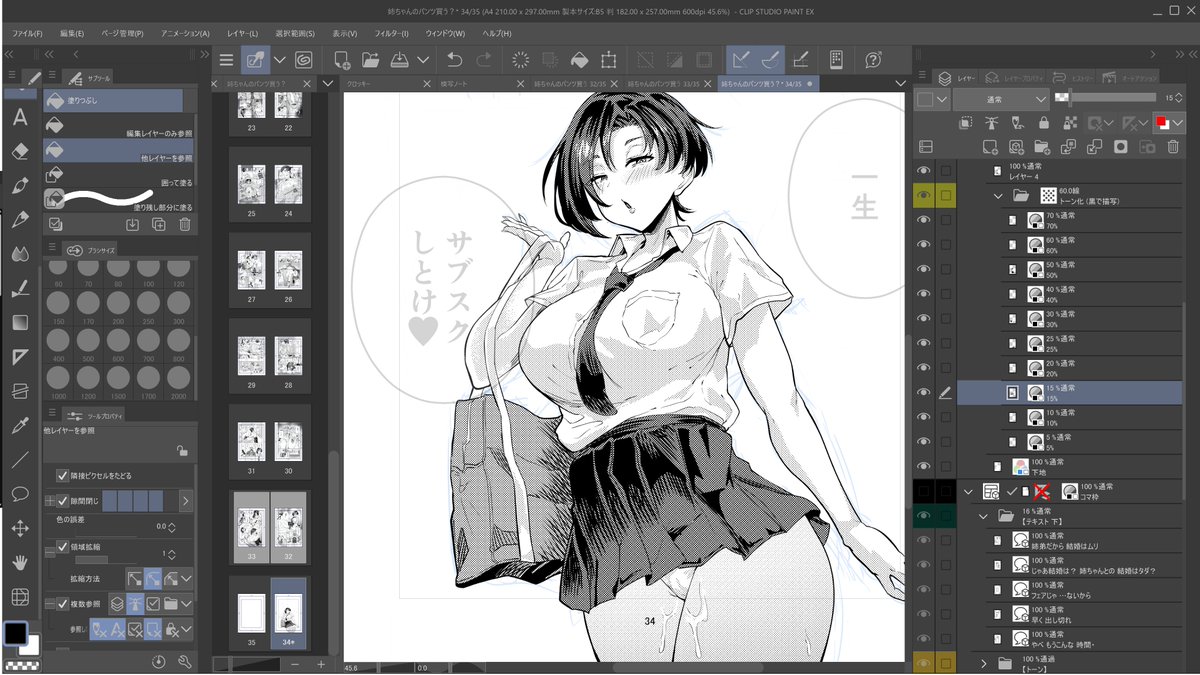Screen dimensions: 1200x675
Task: Collapse the トーン化 layer folder
Action: tap(998, 196)
